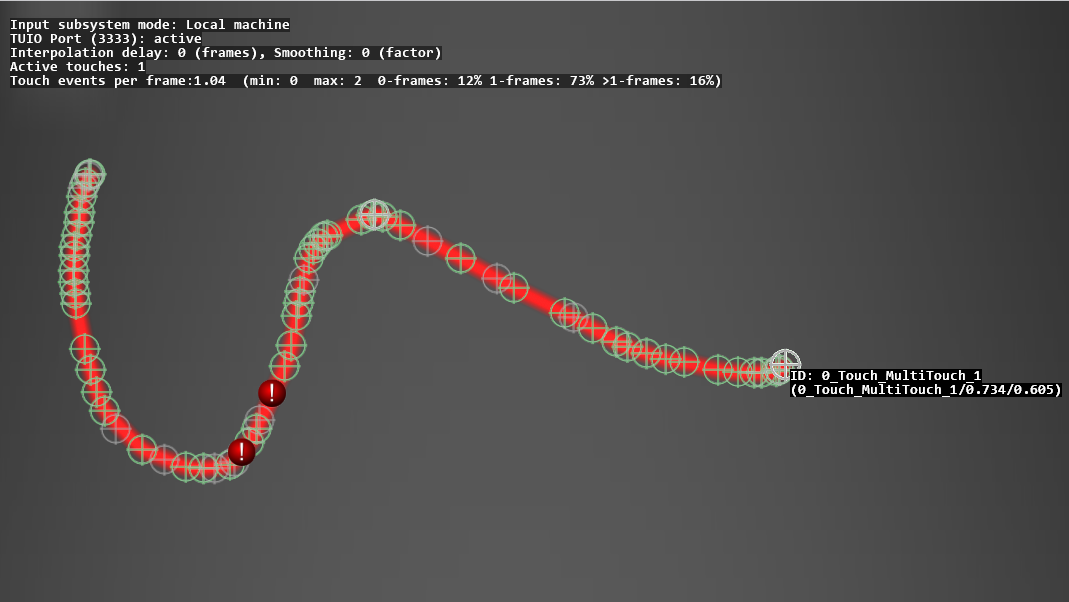The width and height of the screenshot is (1069, 602).
Task: Click the 'Active touches: 1' line
Action: pos(77,66)
